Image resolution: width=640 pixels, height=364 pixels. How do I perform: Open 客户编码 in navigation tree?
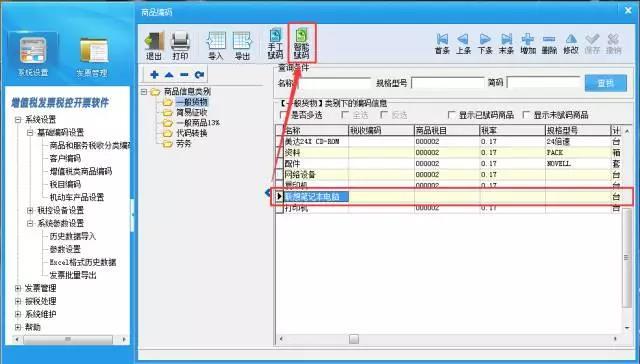pos(65,158)
